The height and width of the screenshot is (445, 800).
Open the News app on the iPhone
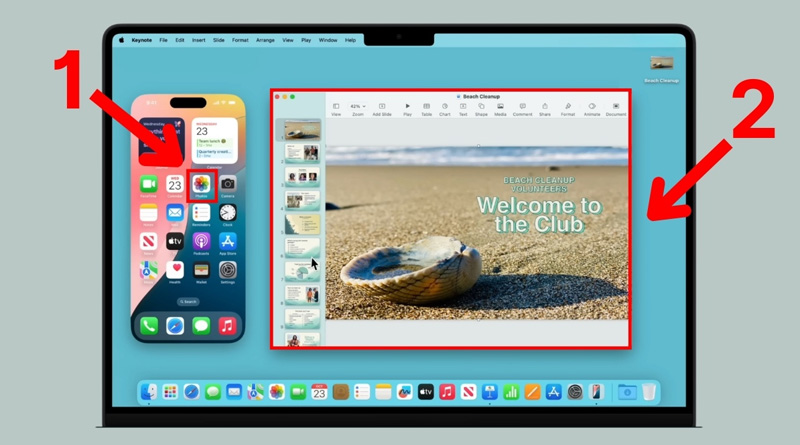point(148,241)
